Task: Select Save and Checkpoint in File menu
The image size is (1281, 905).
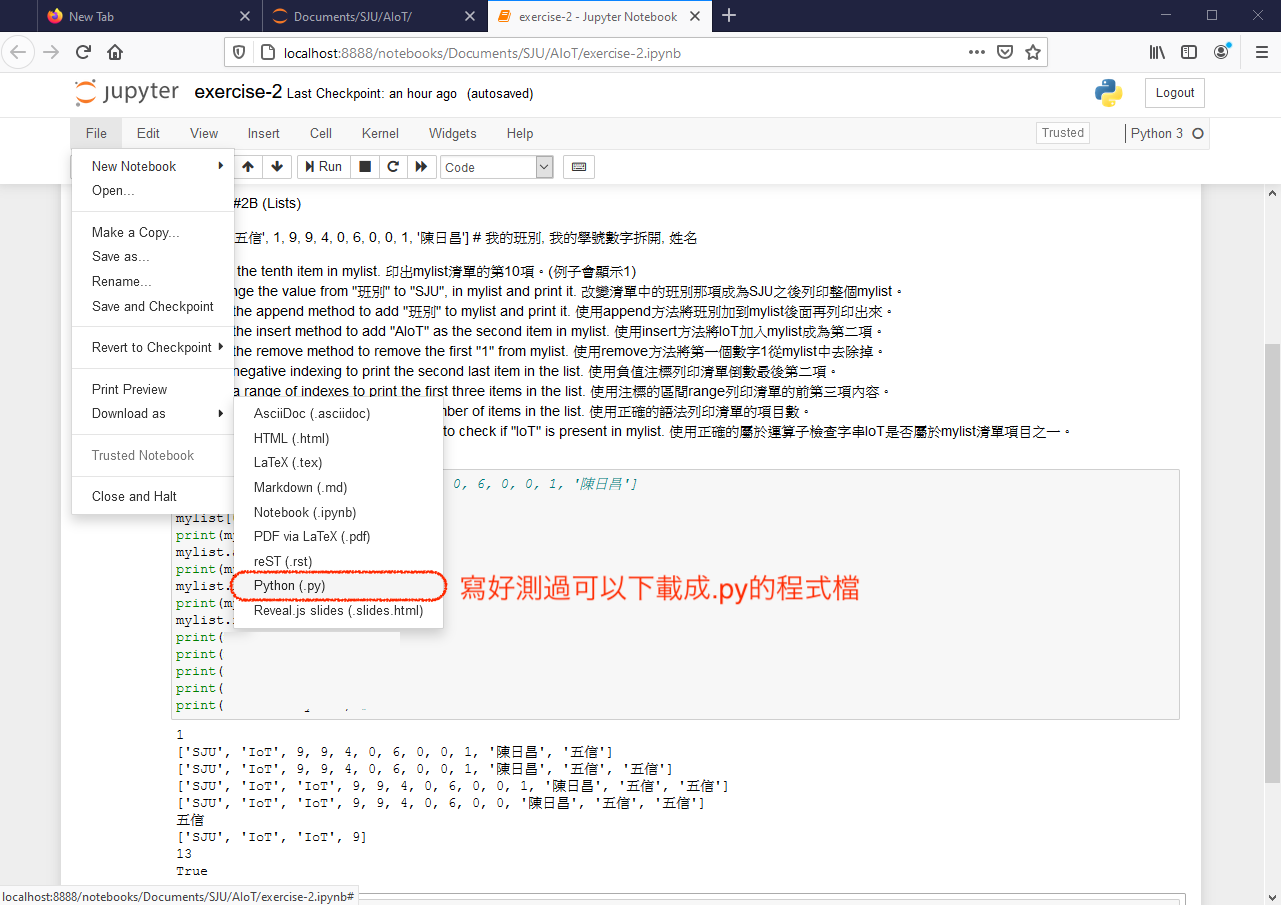Action: (x=152, y=306)
